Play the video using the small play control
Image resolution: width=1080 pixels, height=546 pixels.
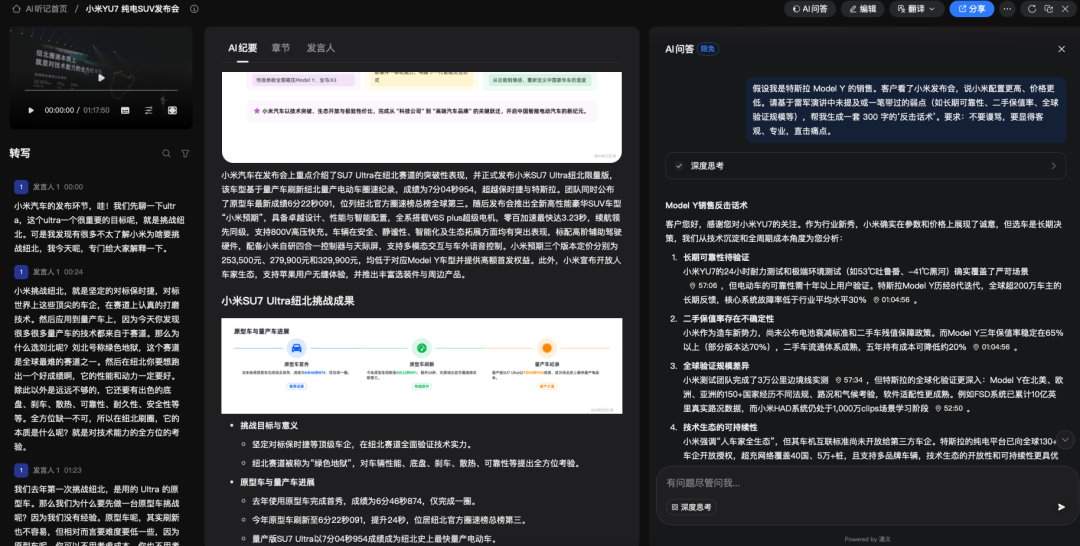point(31,110)
